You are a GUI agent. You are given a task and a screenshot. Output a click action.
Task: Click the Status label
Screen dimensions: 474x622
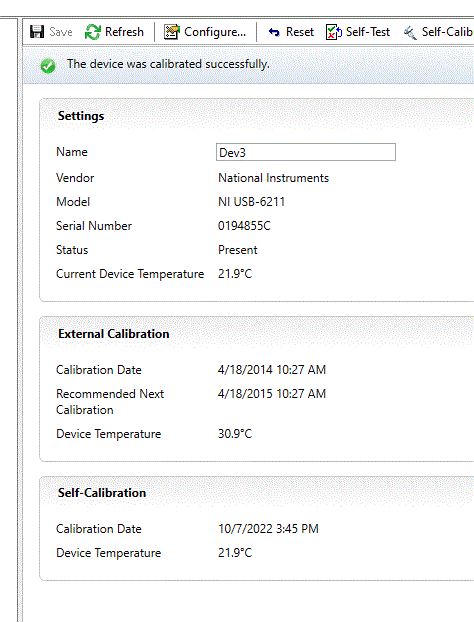(72, 250)
